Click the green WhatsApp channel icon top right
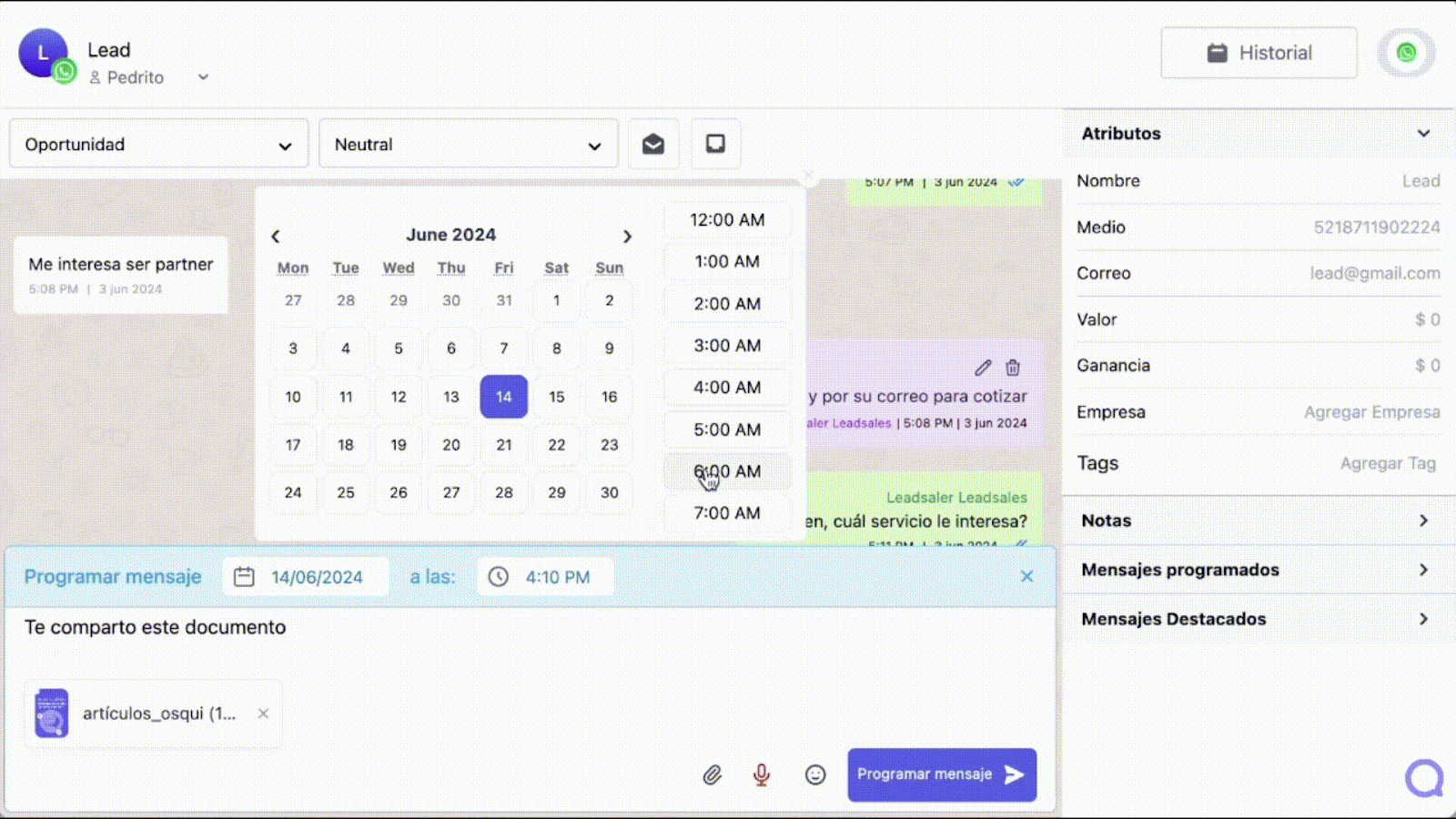 (x=1406, y=53)
